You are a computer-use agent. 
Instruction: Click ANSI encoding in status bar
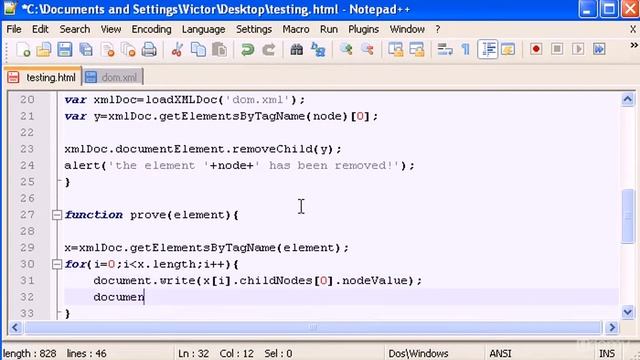coord(500,353)
